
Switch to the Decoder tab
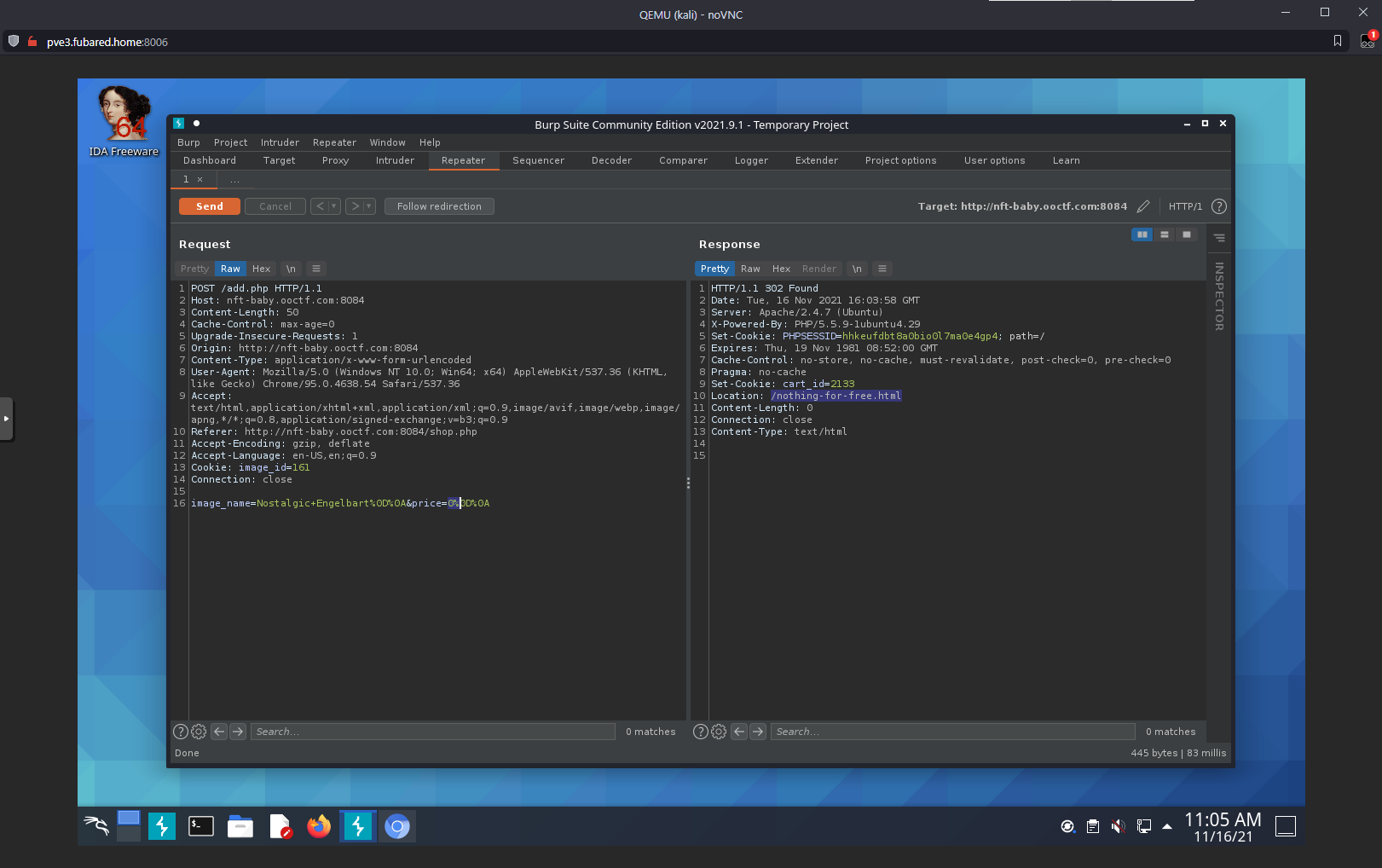[611, 160]
